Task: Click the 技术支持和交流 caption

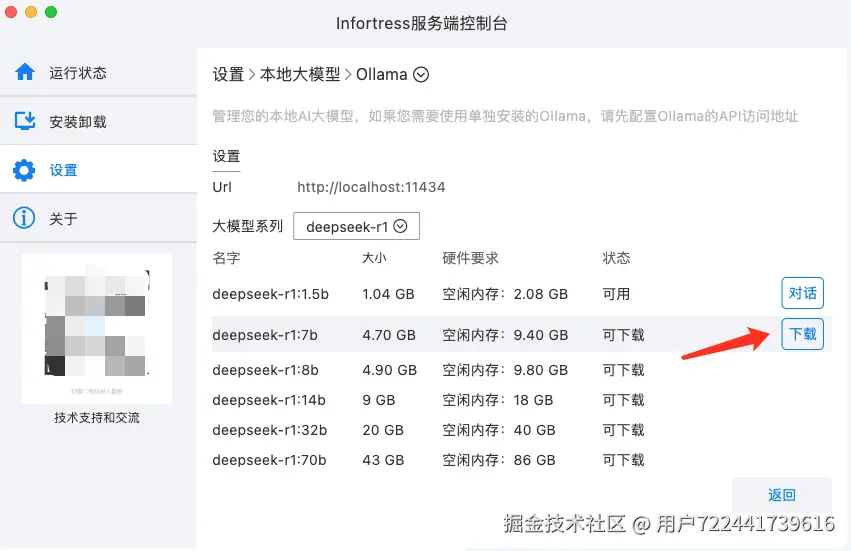Action: [x=97, y=417]
